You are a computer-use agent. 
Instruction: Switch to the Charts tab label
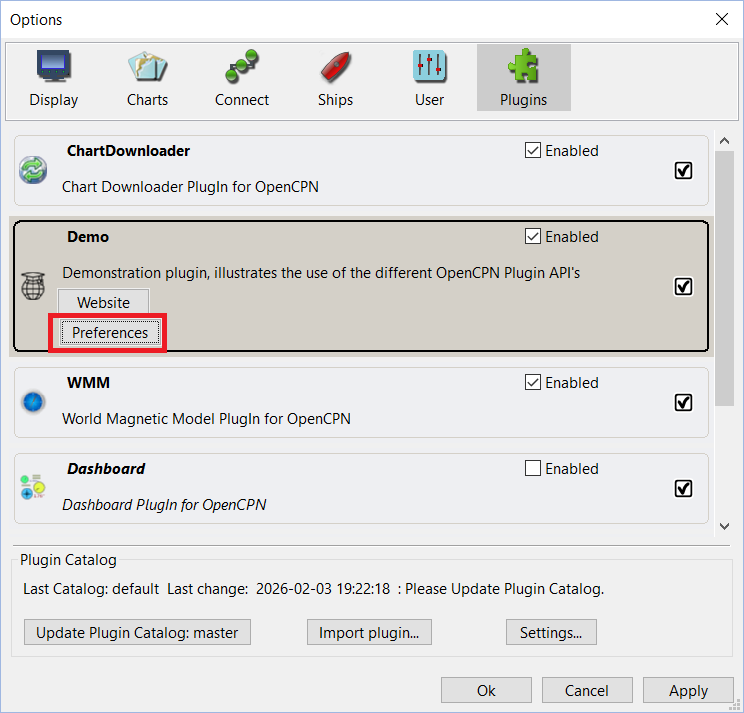click(x=148, y=100)
